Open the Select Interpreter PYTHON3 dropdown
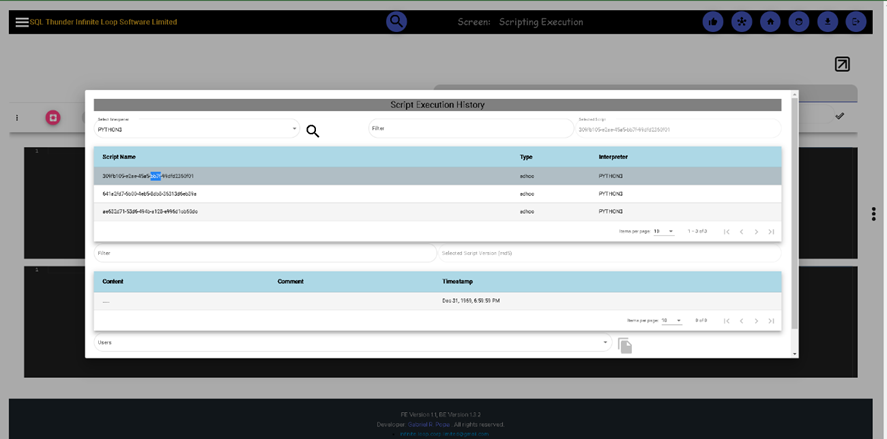Image resolution: width=887 pixels, height=439 pixels. tap(197, 129)
